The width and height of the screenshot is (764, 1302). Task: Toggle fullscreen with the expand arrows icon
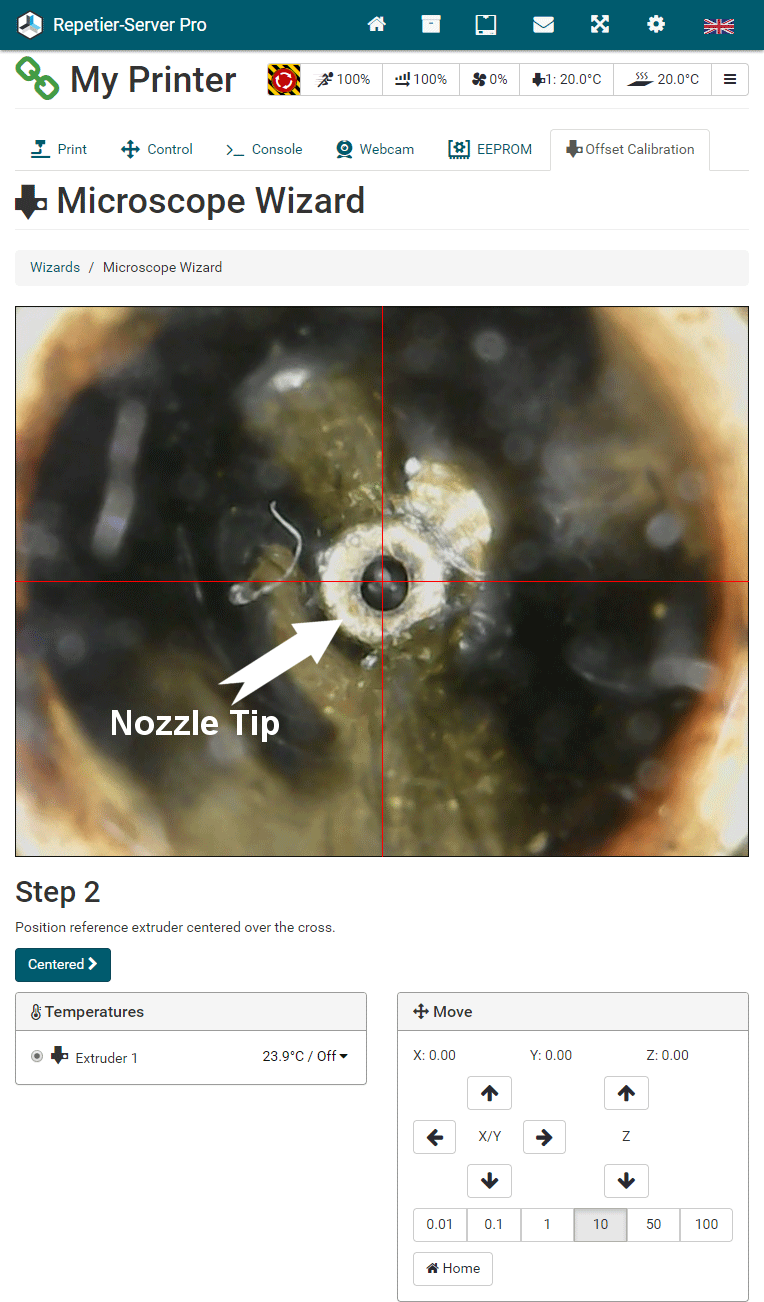[600, 25]
